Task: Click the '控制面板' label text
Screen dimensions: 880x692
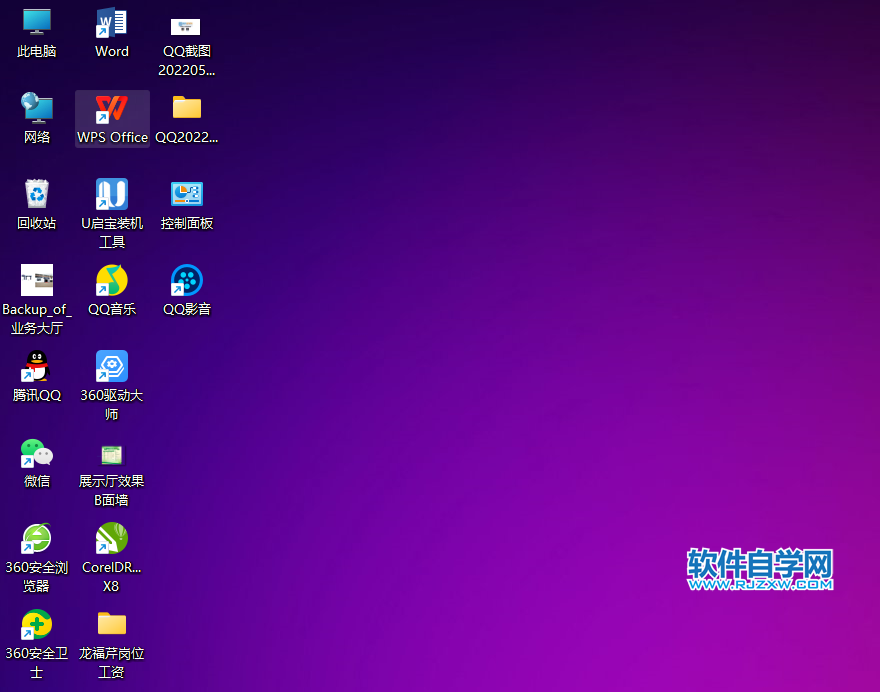Action: pyautogui.click(x=187, y=223)
